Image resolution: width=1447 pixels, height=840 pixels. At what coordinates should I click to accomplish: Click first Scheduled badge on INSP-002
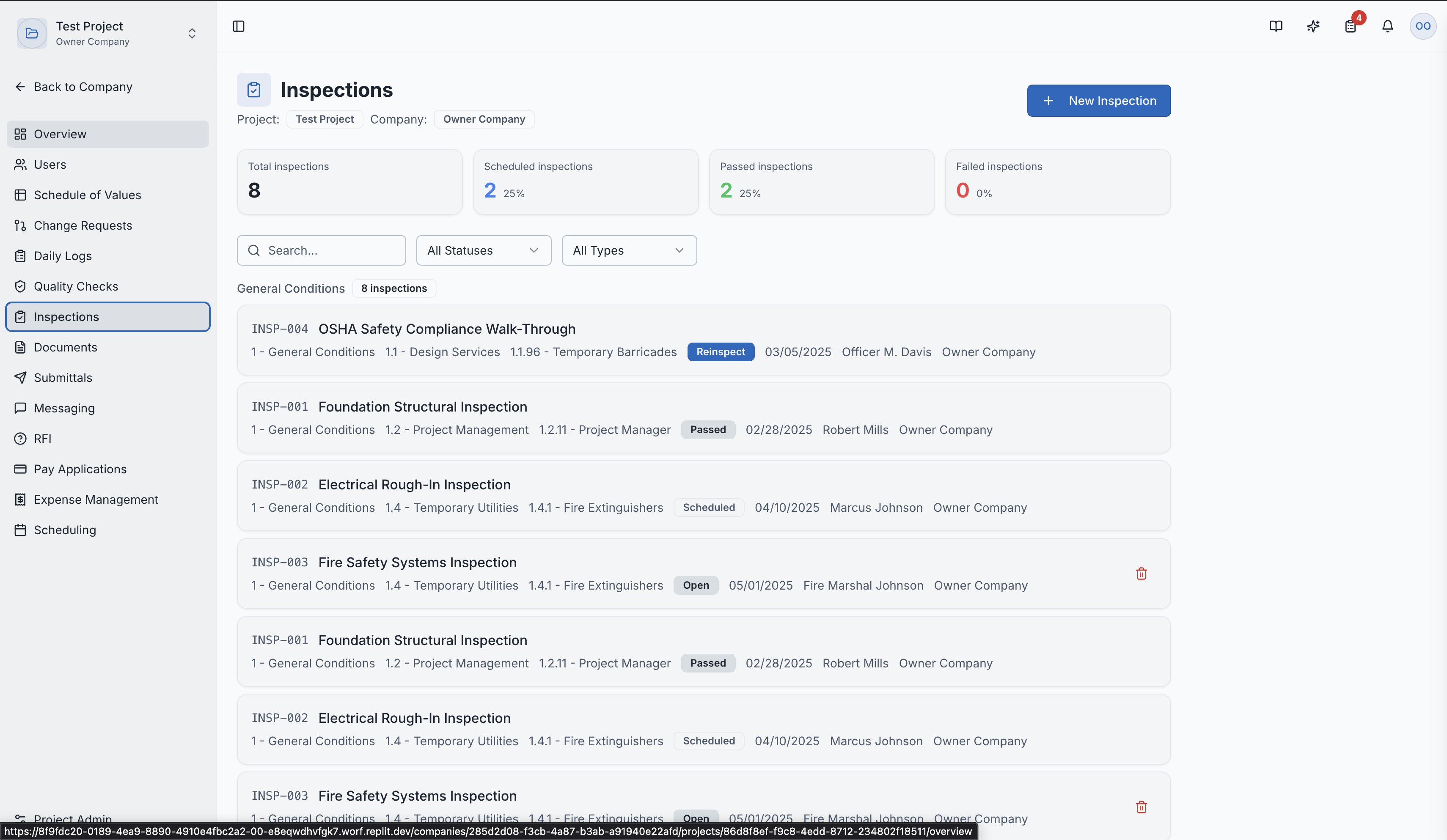coord(709,508)
